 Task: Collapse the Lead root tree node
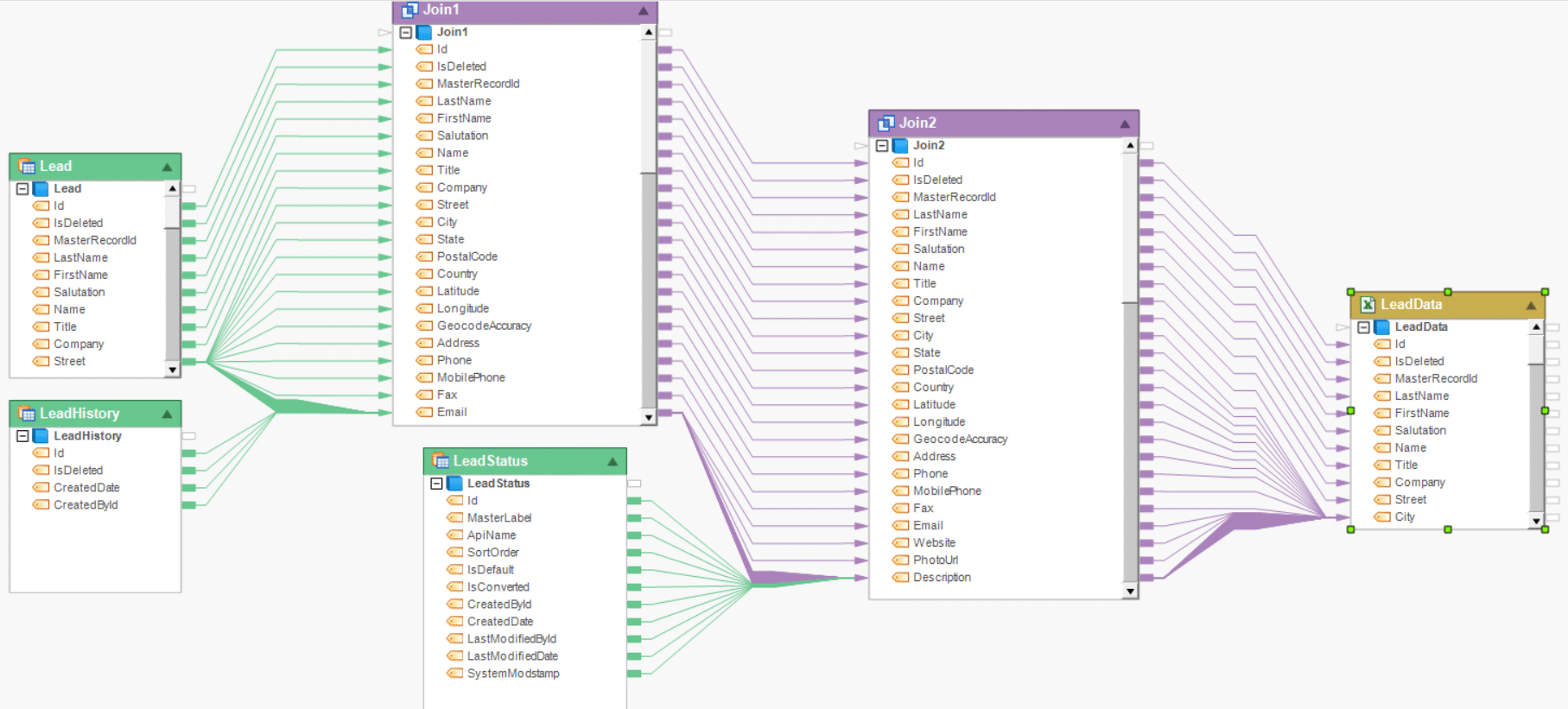pos(22,188)
